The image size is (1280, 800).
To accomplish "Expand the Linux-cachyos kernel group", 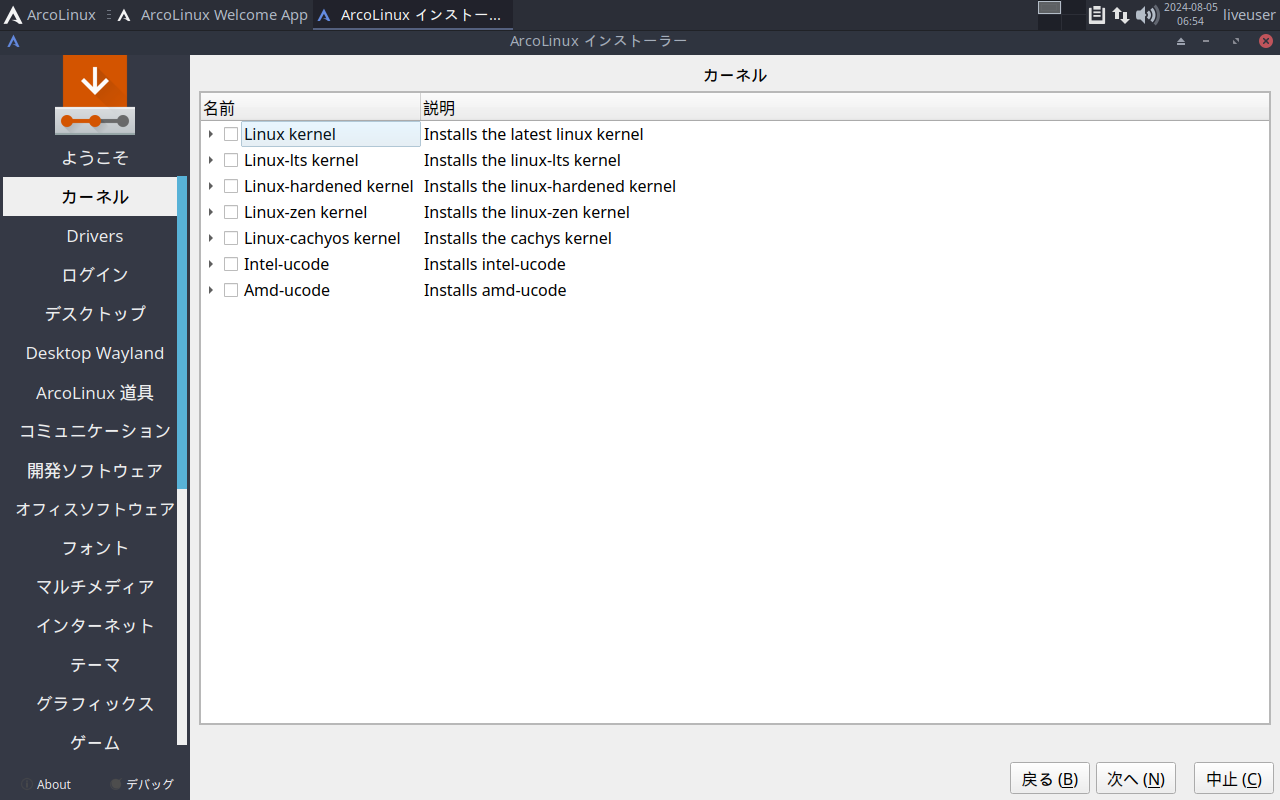I will [210, 238].
